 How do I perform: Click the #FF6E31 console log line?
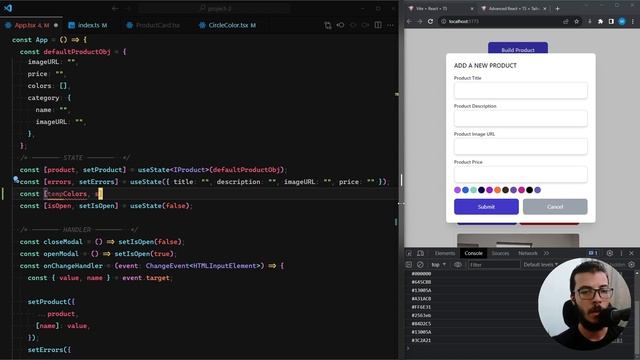(421, 307)
